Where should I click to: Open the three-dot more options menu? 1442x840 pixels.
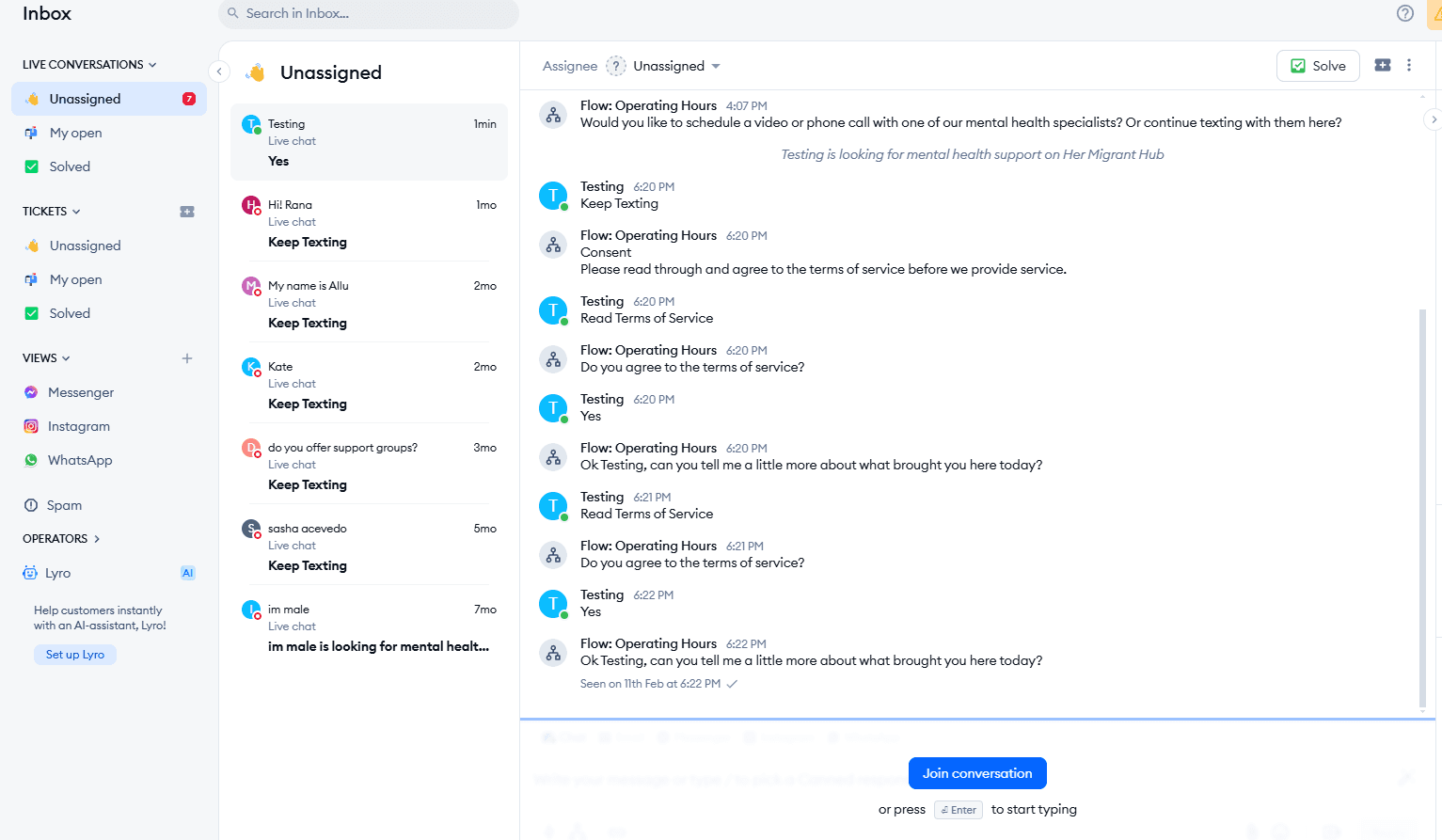[x=1408, y=65]
